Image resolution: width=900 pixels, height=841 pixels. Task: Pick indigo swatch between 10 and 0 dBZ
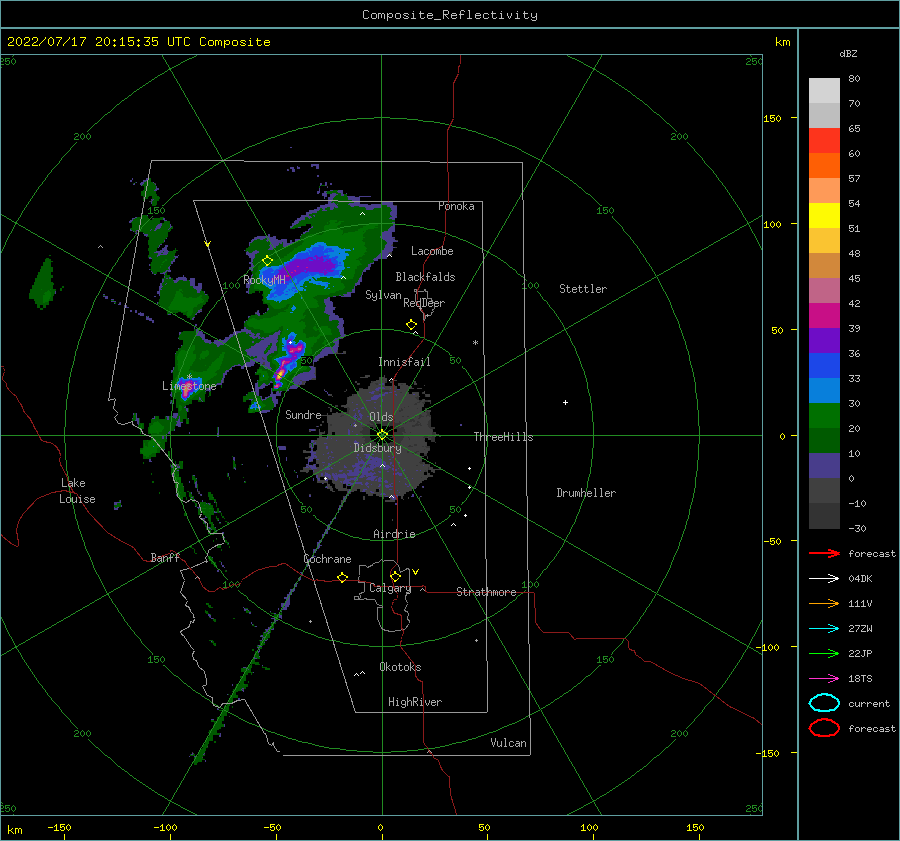coord(824,466)
